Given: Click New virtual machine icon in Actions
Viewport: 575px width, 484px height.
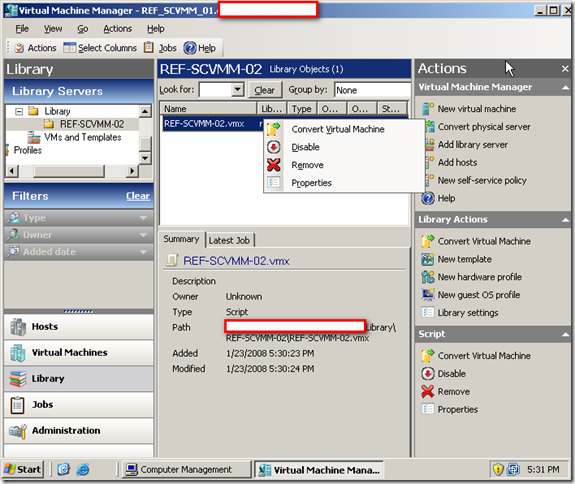Looking at the screenshot, I should pyautogui.click(x=428, y=109).
